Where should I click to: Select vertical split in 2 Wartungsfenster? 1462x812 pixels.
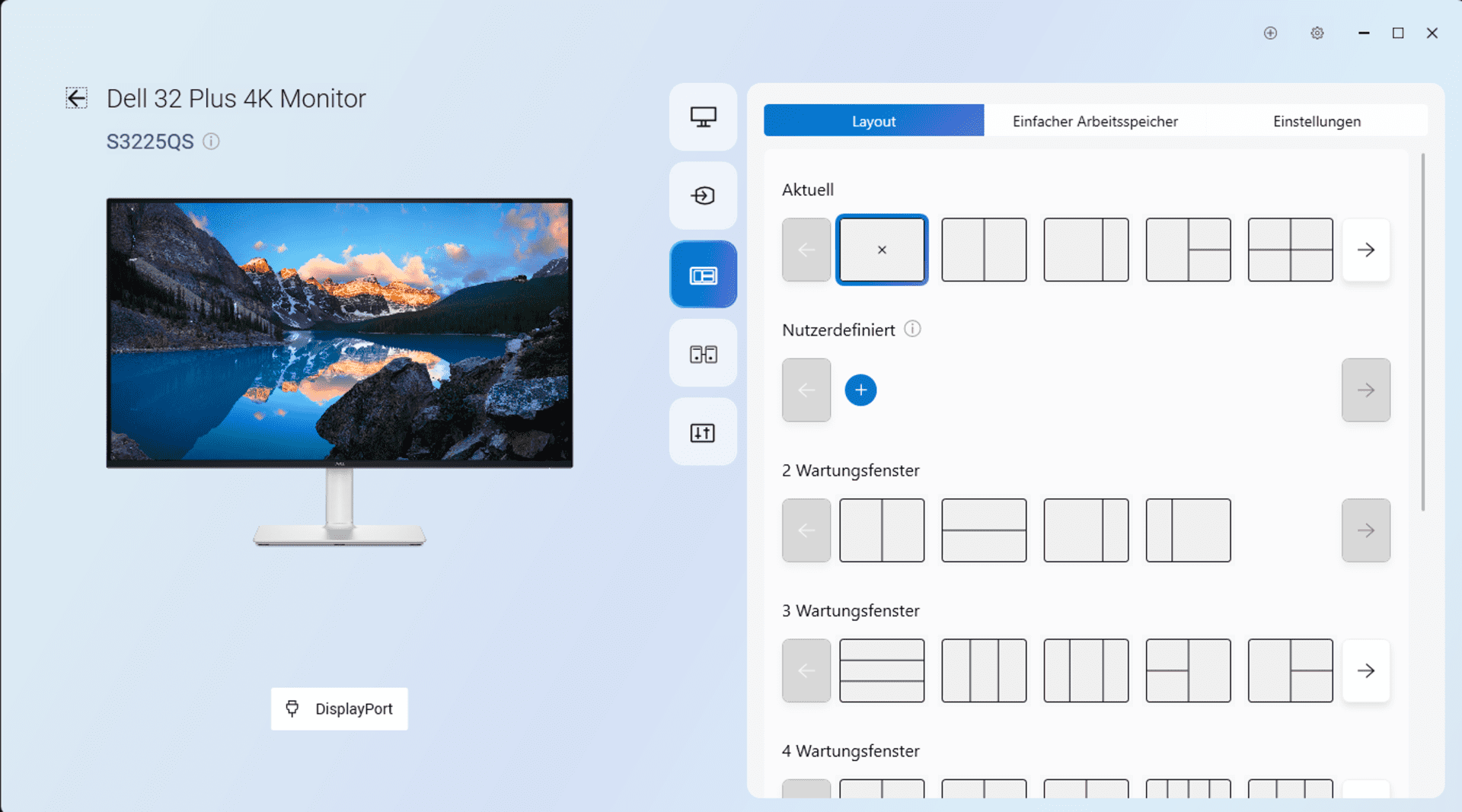882,530
